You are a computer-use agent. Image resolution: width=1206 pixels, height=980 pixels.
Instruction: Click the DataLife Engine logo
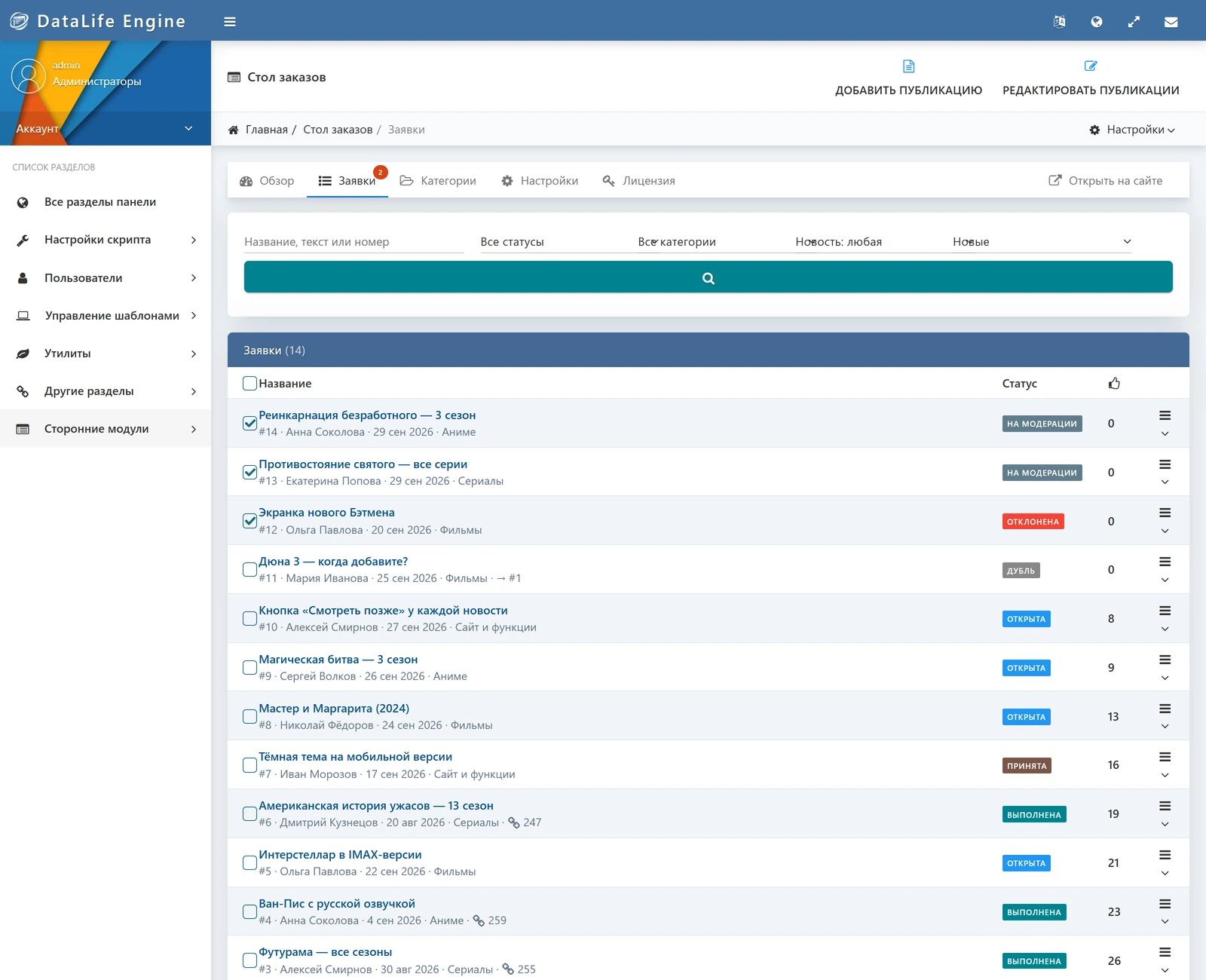(x=98, y=21)
